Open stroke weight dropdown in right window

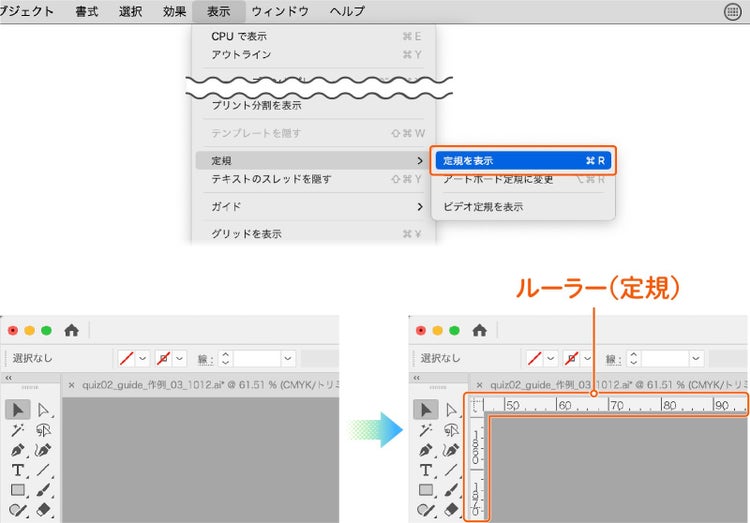pyautogui.click(x=696, y=358)
